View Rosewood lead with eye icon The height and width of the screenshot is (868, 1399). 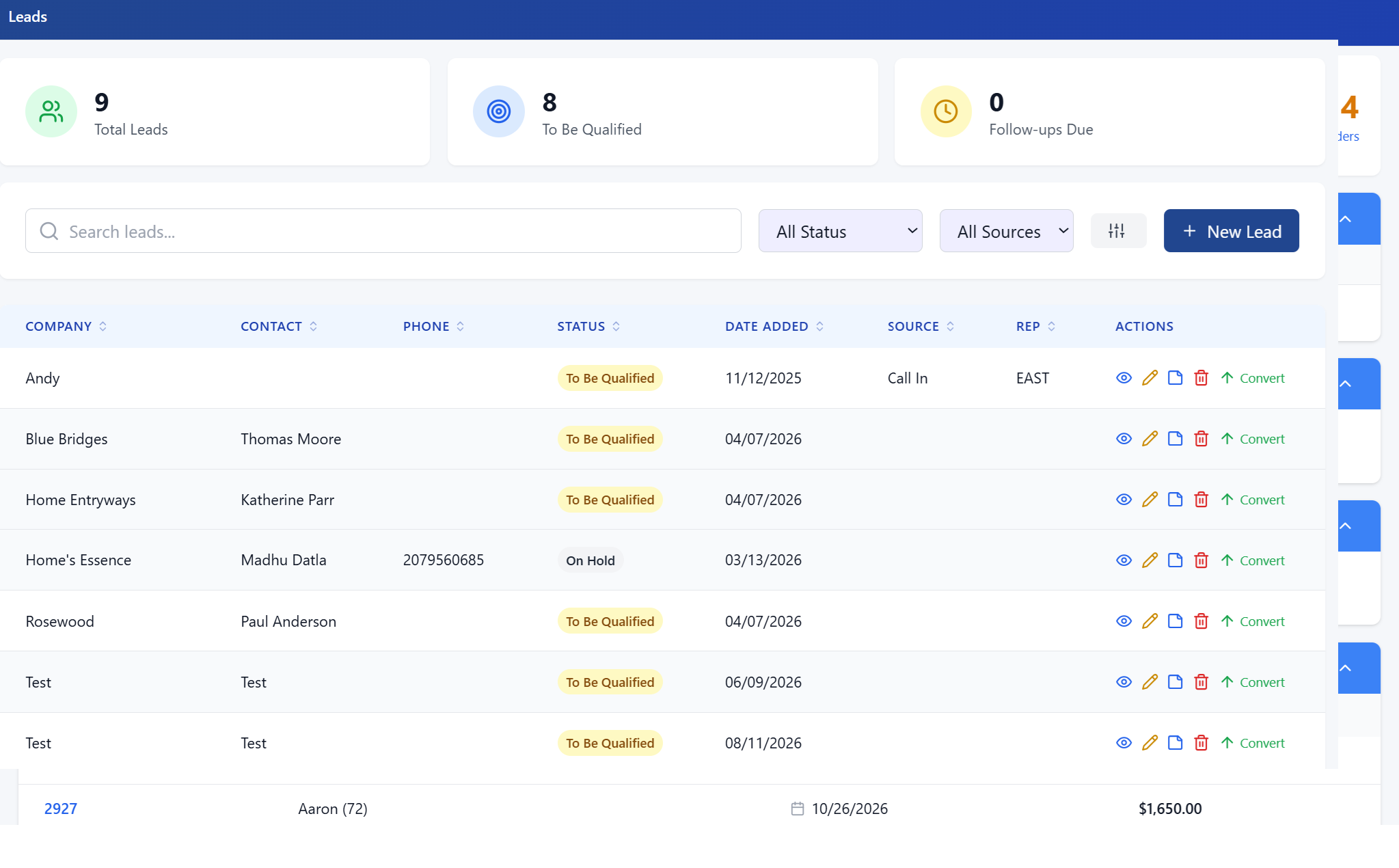coord(1124,621)
